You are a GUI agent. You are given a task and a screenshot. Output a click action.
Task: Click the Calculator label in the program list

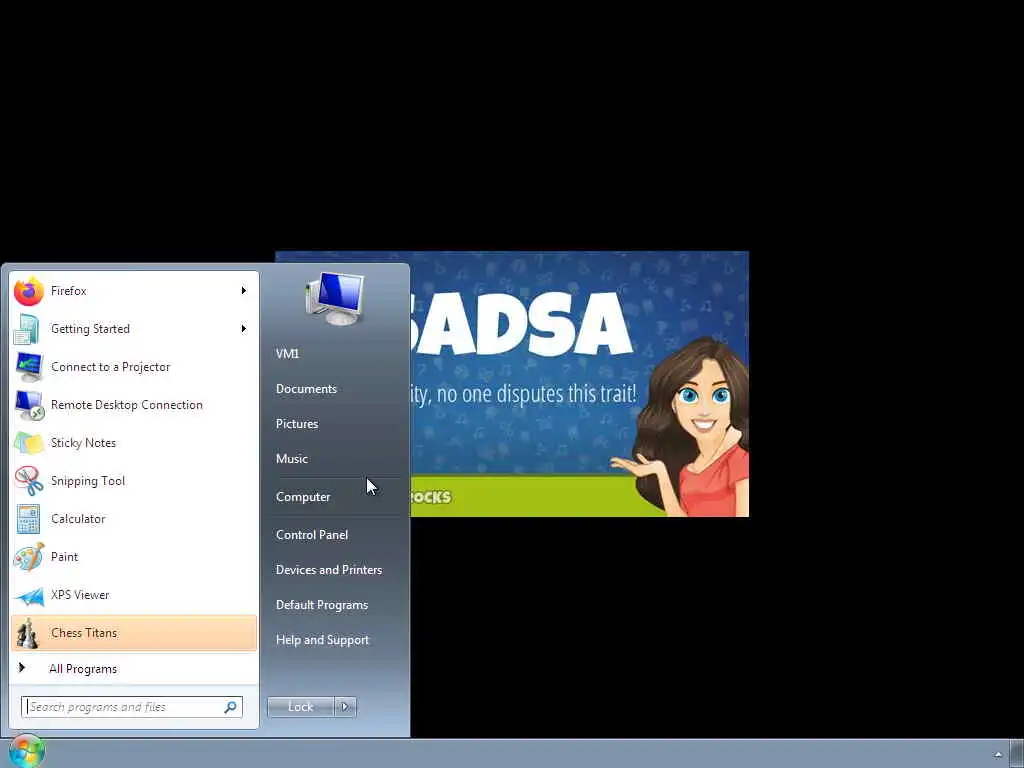click(x=78, y=519)
